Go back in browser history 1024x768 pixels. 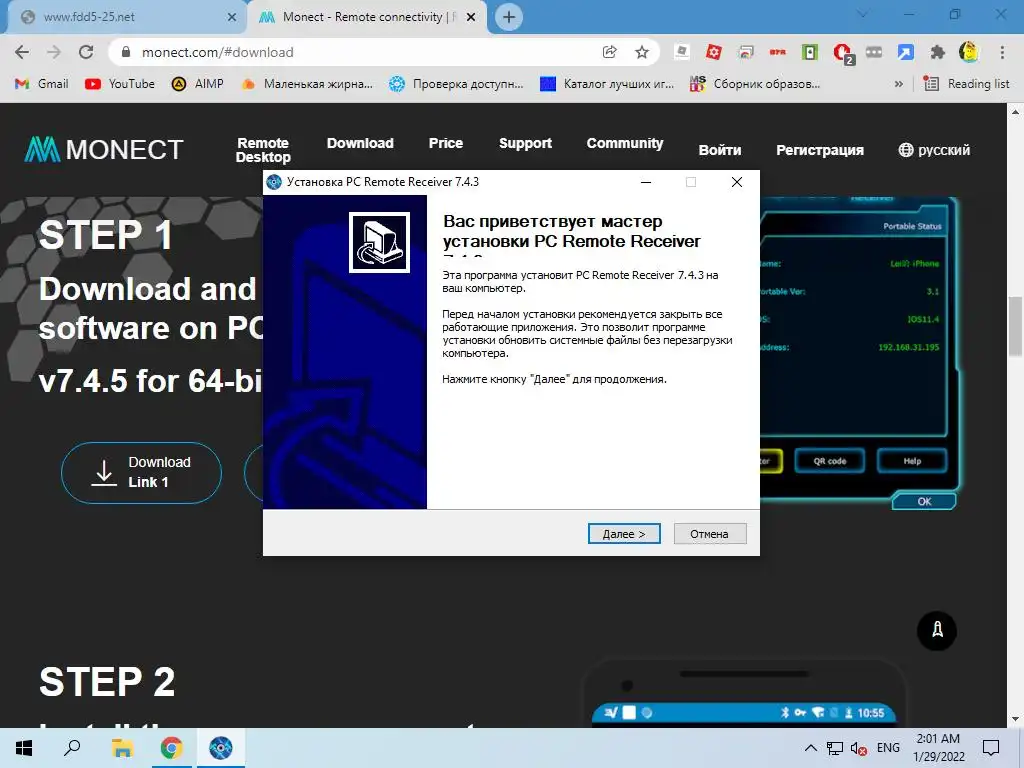pyautogui.click(x=22, y=52)
